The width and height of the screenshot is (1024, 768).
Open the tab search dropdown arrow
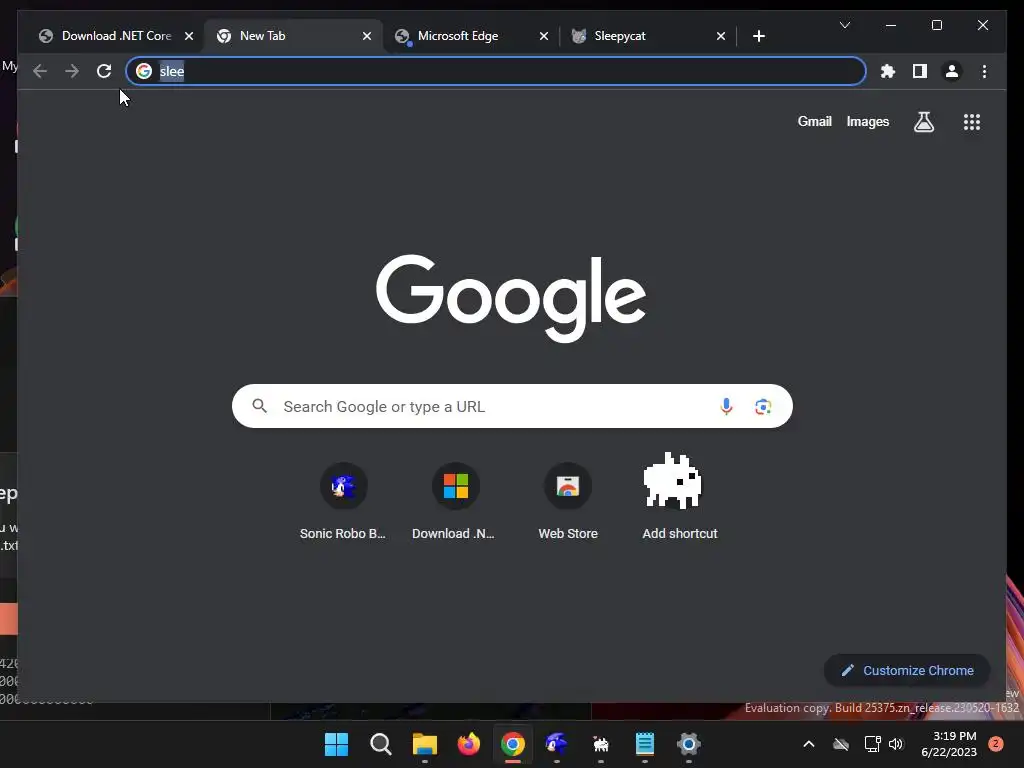click(844, 25)
